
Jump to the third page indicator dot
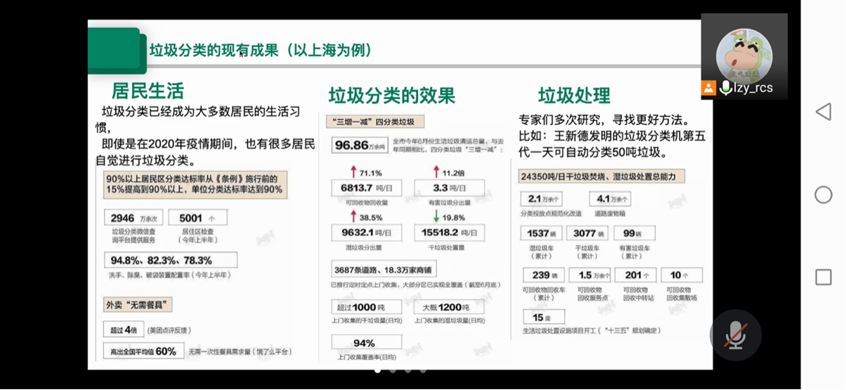pyautogui.click(x=408, y=370)
